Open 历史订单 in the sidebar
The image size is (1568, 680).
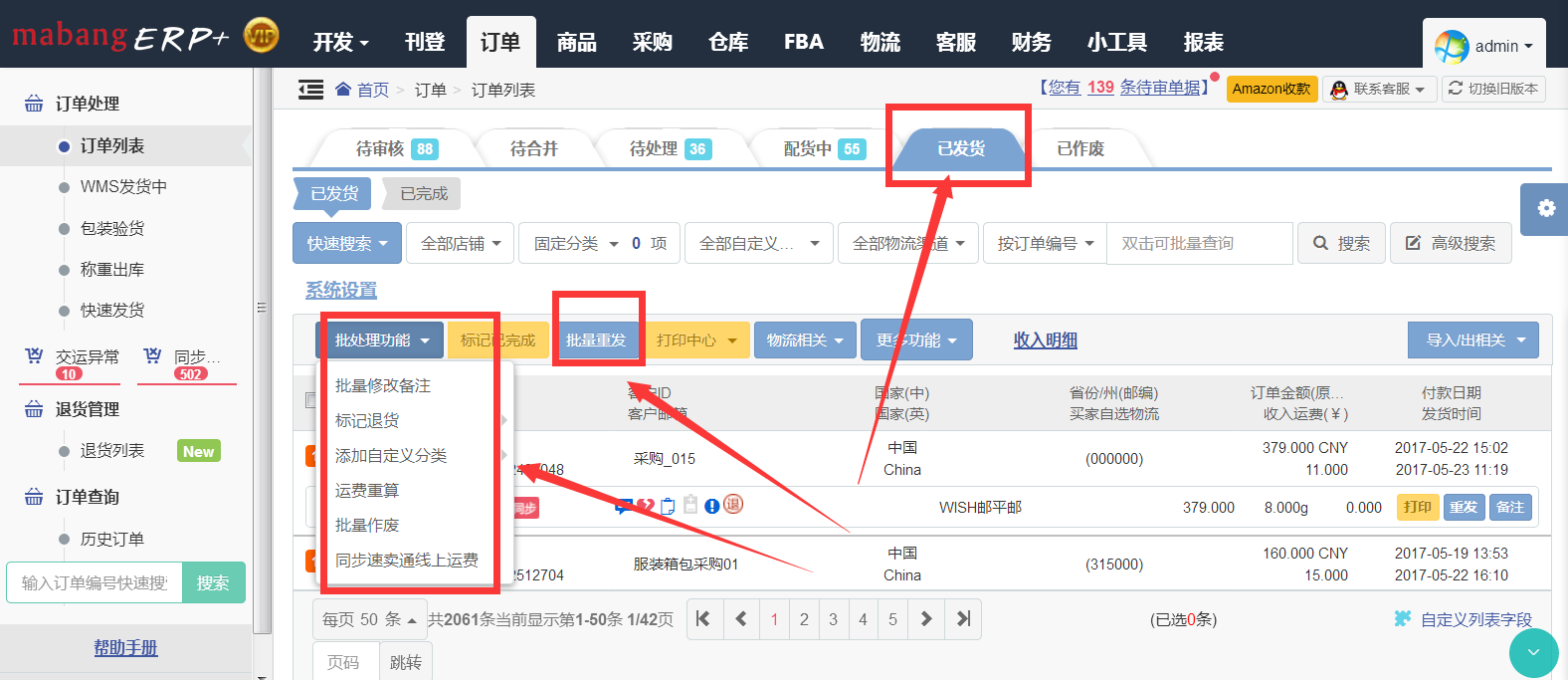pos(112,540)
